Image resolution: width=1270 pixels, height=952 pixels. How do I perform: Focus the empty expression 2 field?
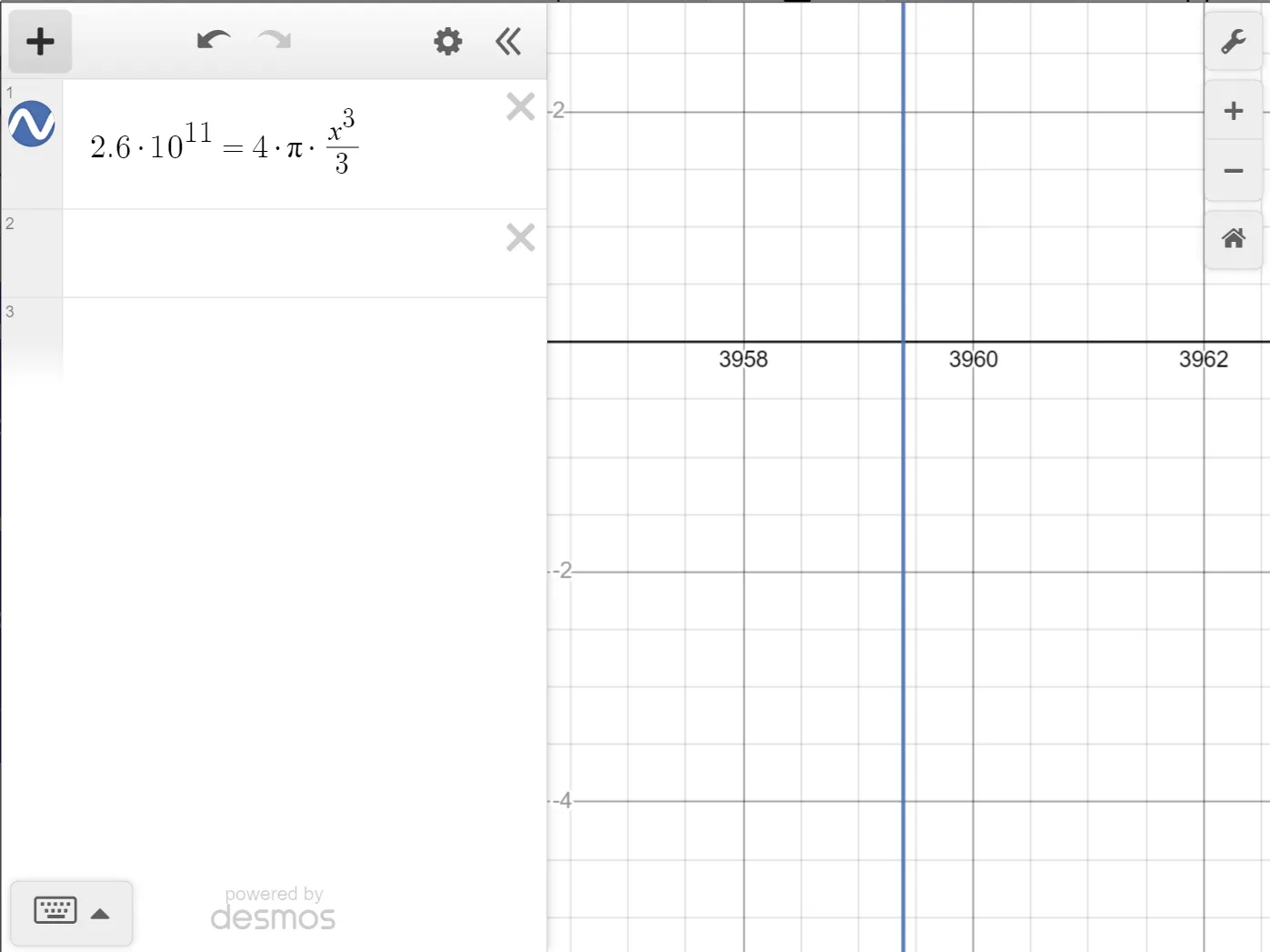pos(282,254)
